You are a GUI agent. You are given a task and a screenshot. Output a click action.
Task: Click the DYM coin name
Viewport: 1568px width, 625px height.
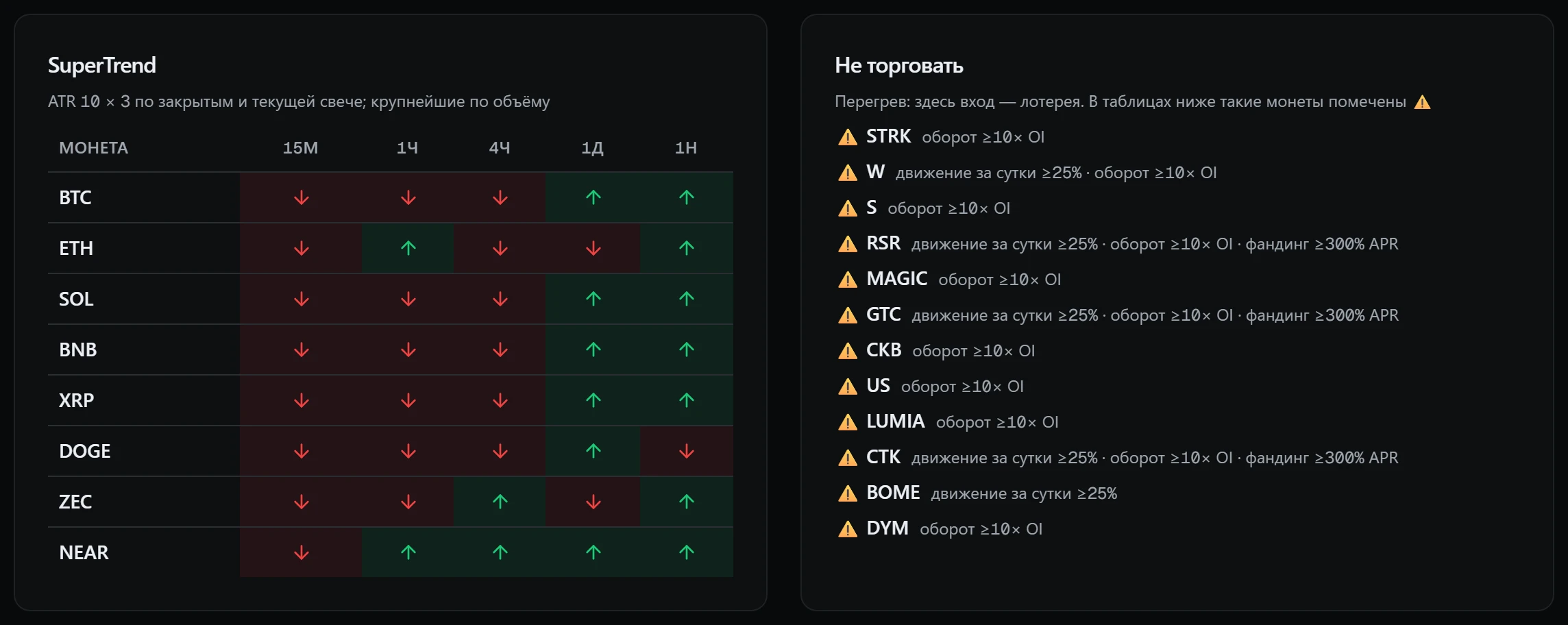point(887,528)
